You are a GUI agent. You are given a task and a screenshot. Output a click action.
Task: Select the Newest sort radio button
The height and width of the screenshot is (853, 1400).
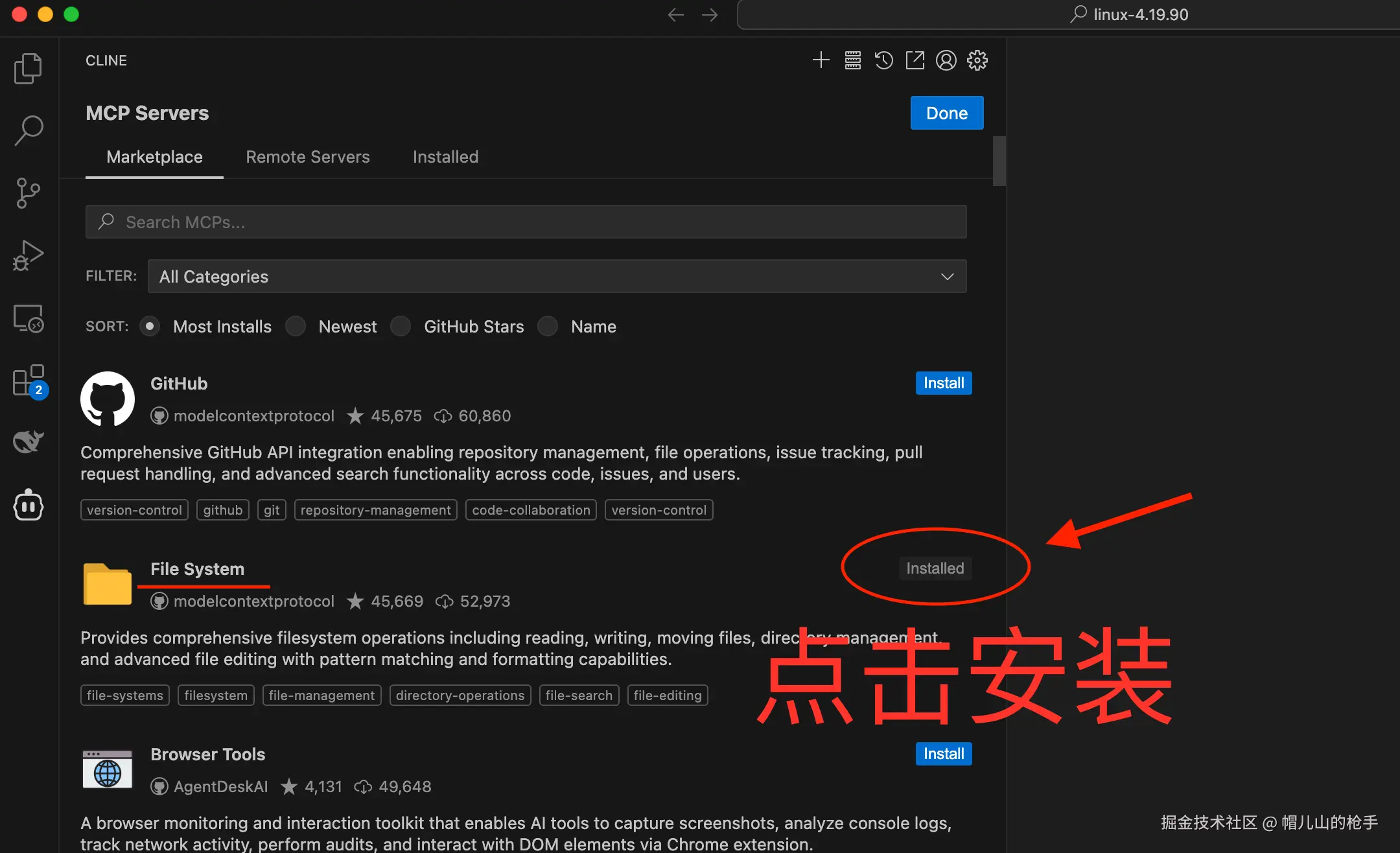click(296, 326)
